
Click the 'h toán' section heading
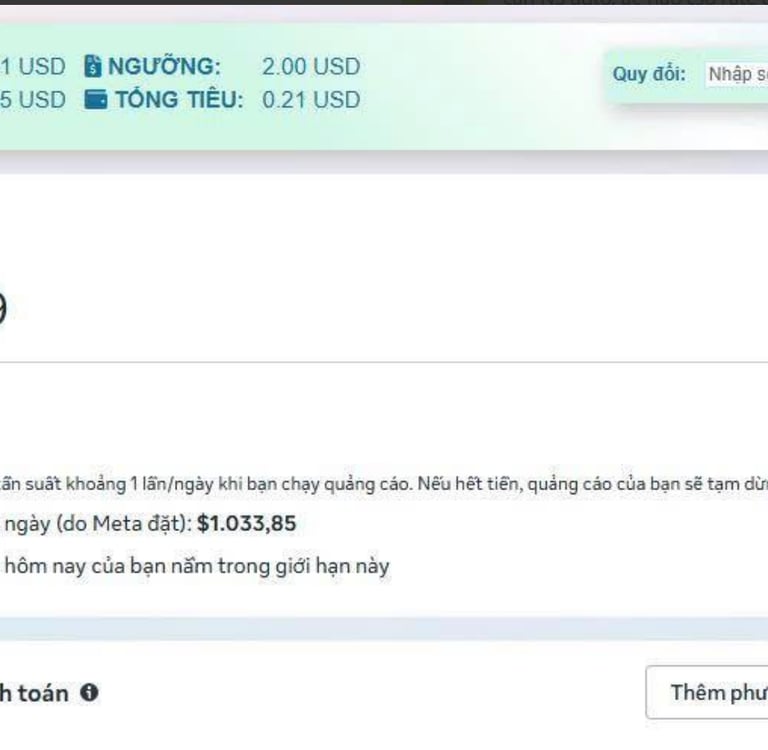34,693
